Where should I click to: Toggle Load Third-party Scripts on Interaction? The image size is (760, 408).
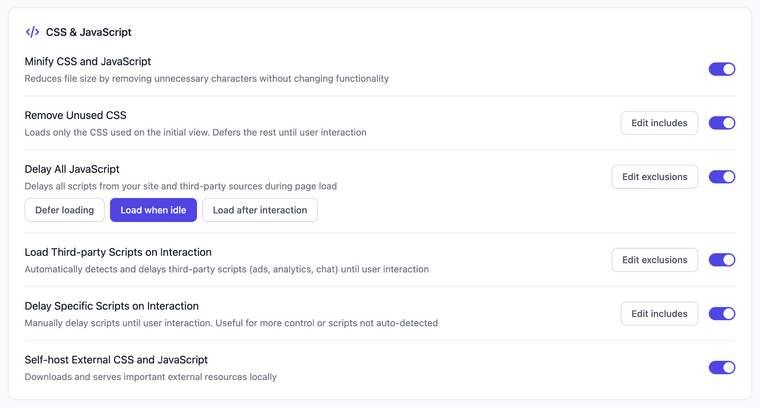722,260
